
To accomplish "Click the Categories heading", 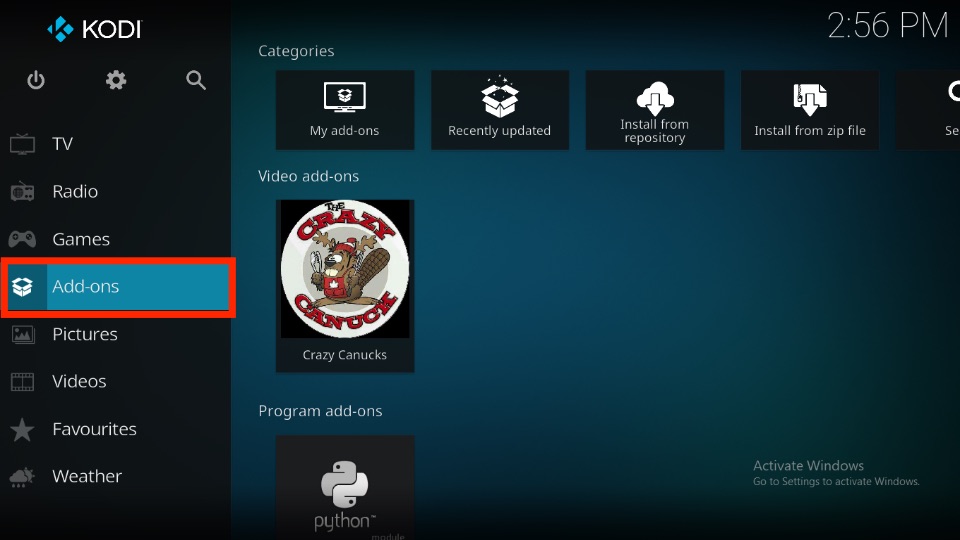I will pyautogui.click(x=296, y=51).
